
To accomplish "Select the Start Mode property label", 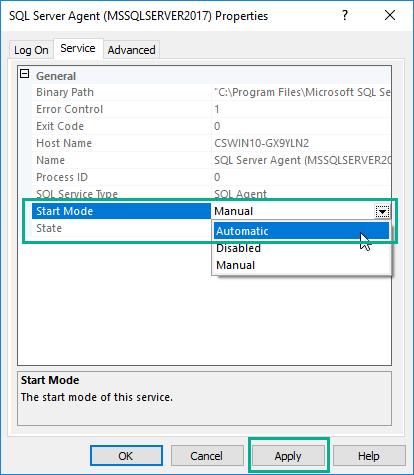I will point(122,211).
